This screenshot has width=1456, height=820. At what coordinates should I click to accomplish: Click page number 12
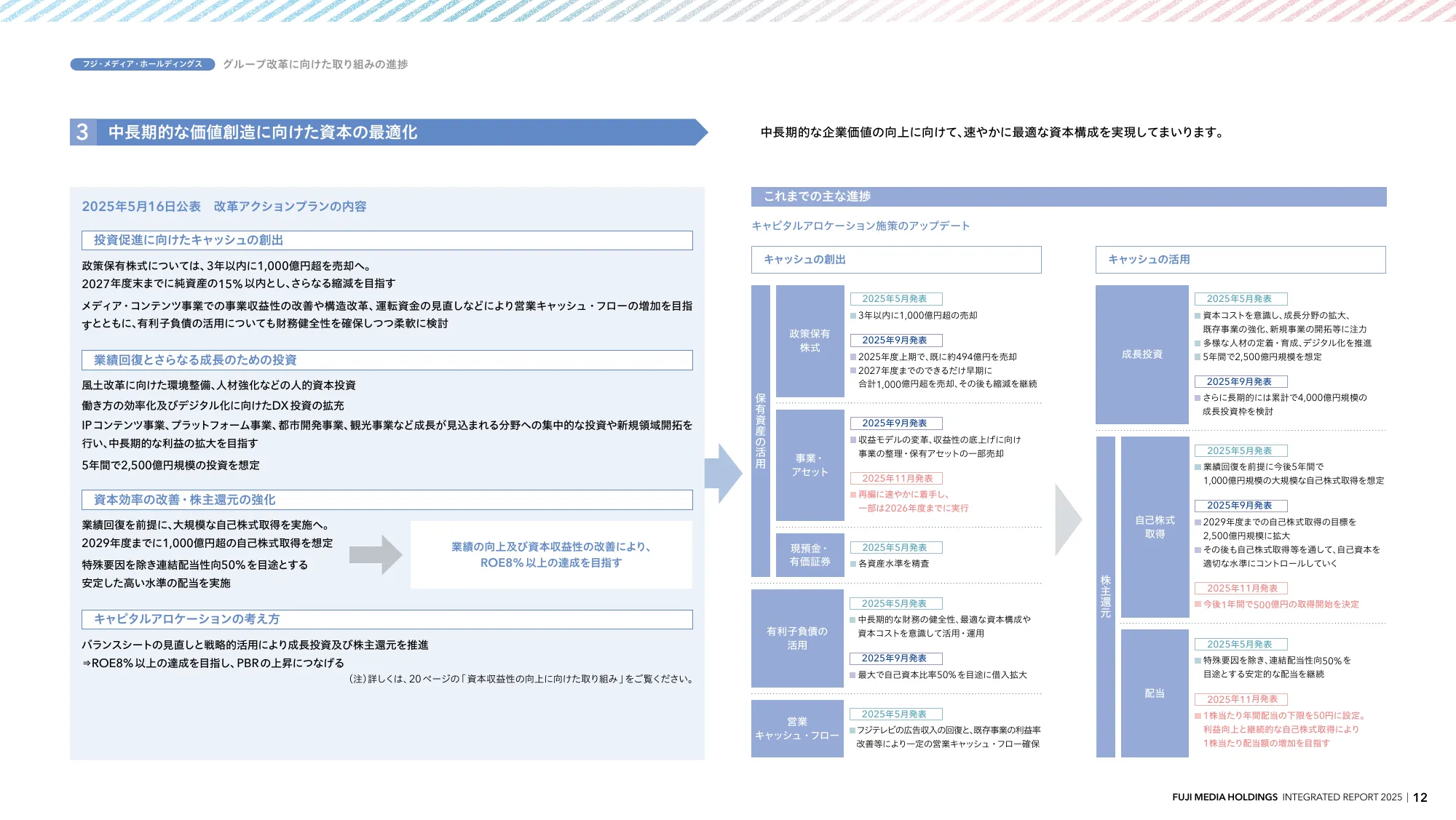point(1420,797)
